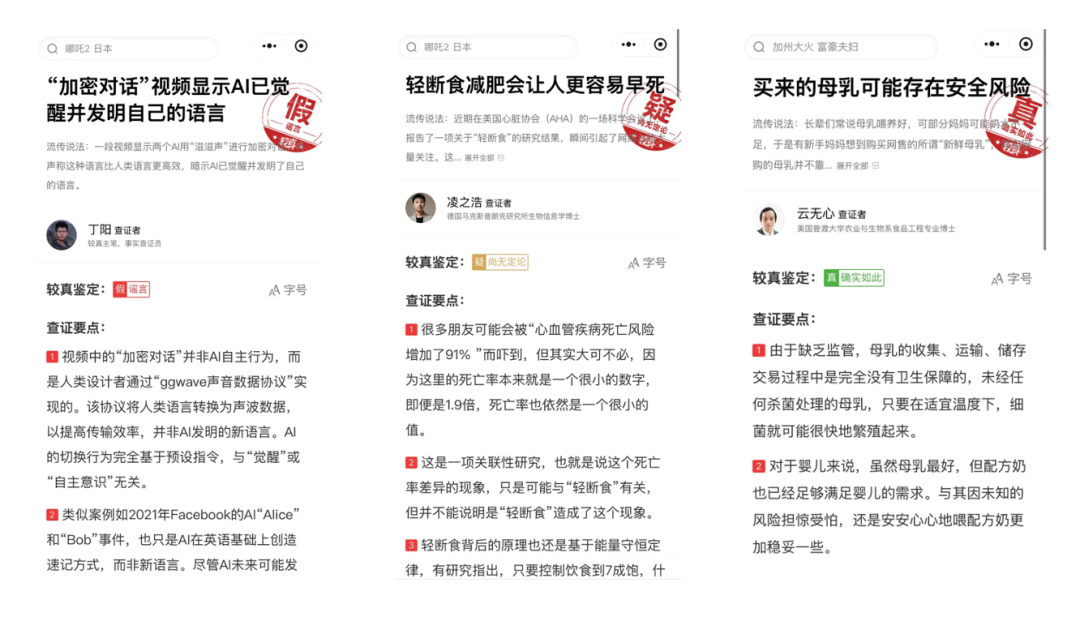View author 丁阳's avatar photo

pos(61,235)
